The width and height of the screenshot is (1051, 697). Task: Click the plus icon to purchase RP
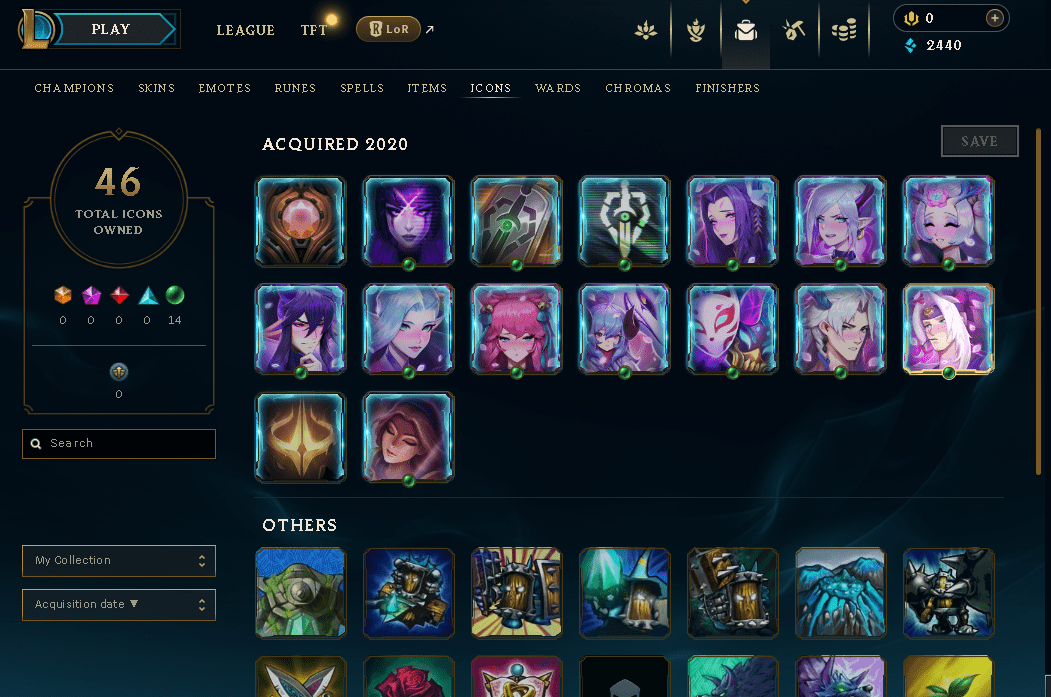[995, 18]
